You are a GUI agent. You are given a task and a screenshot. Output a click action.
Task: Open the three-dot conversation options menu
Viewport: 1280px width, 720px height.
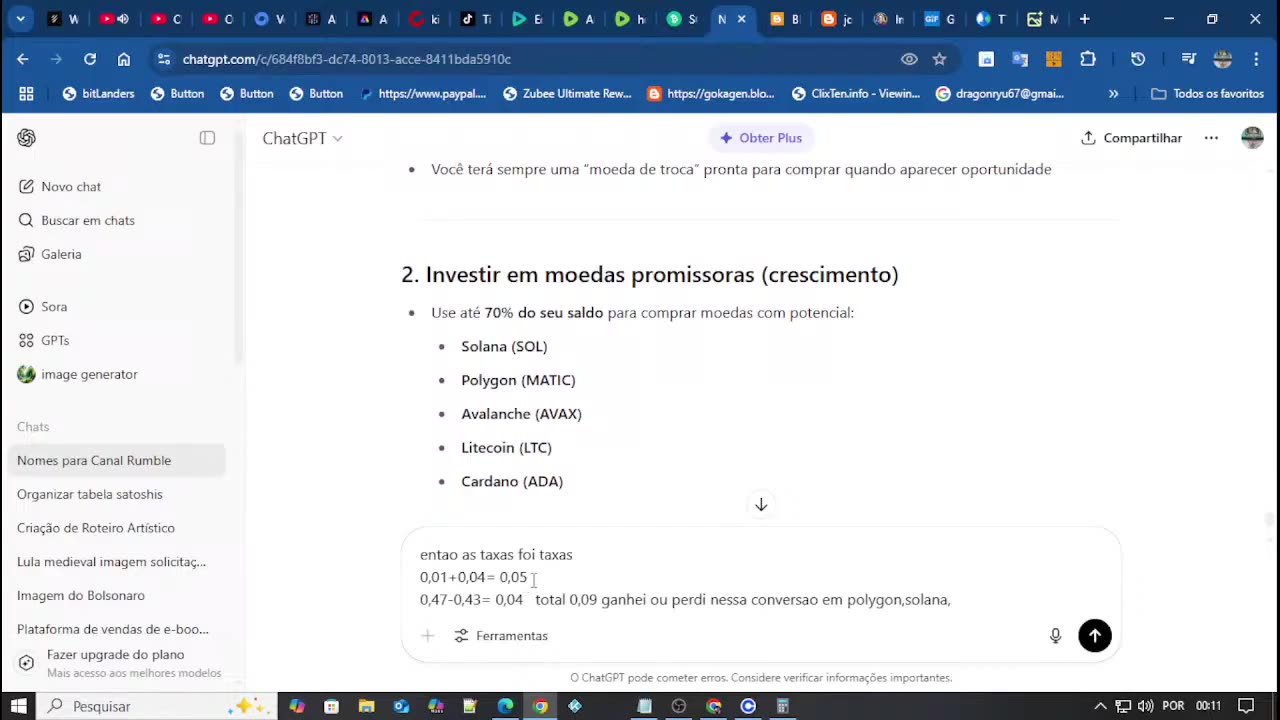1211,138
